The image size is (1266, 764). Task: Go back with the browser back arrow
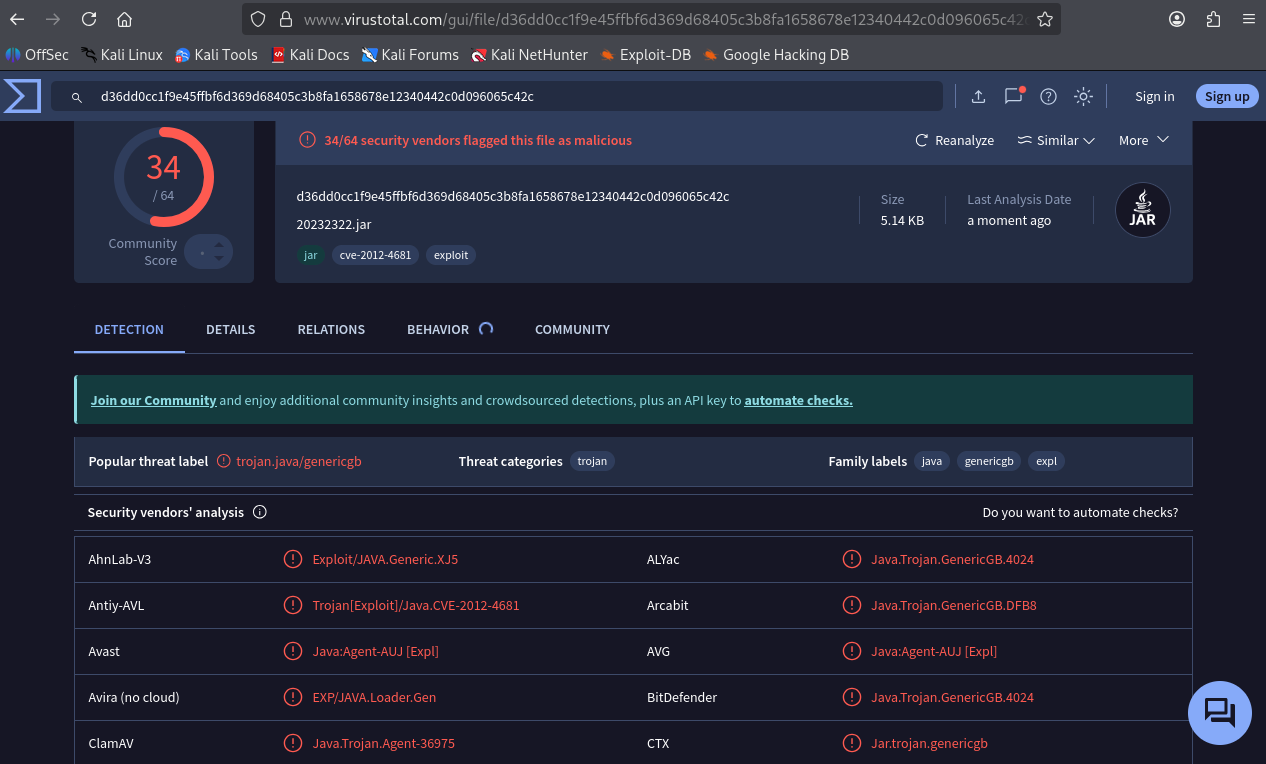click(17, 19)
